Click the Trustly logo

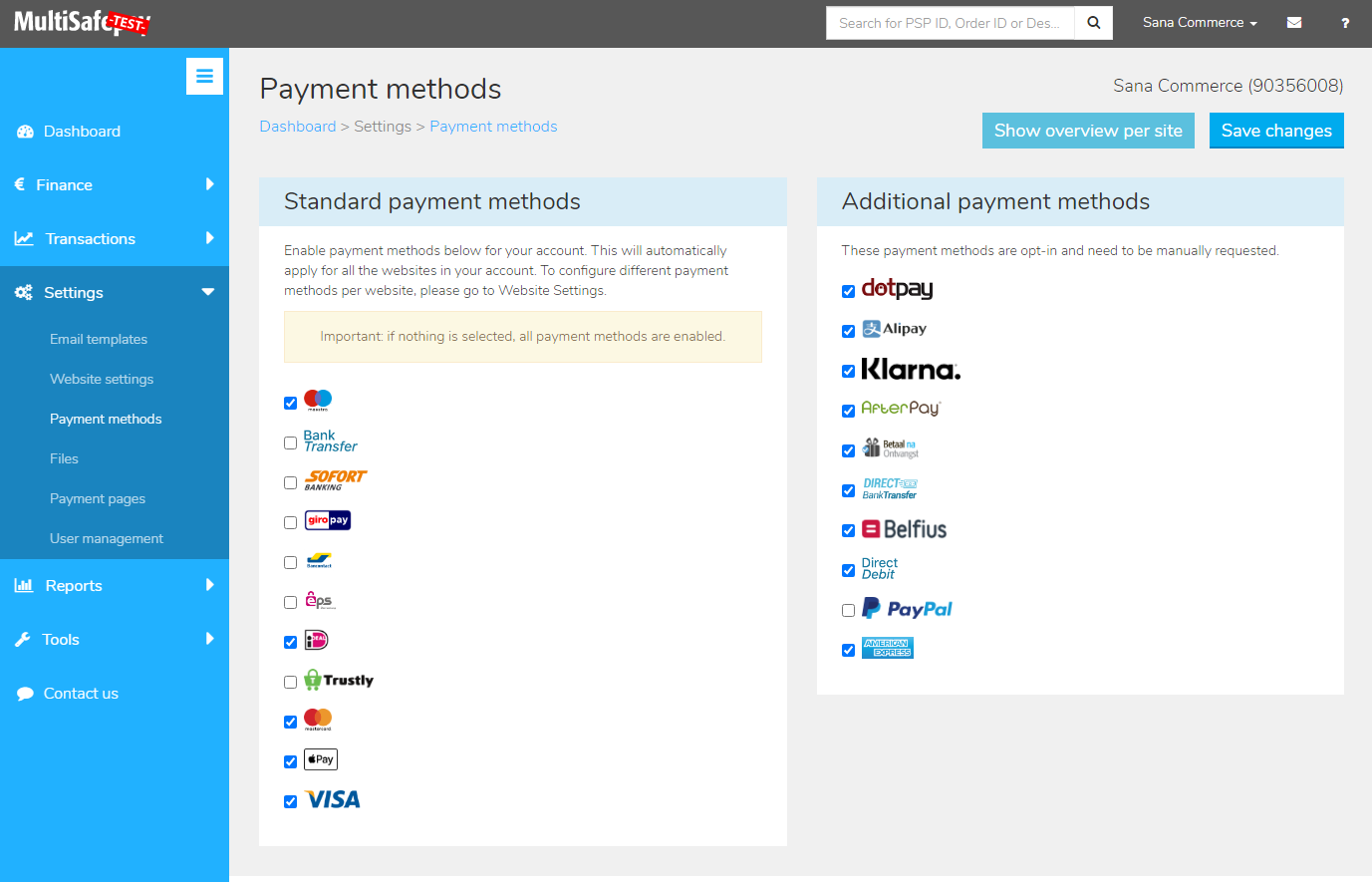339,680
